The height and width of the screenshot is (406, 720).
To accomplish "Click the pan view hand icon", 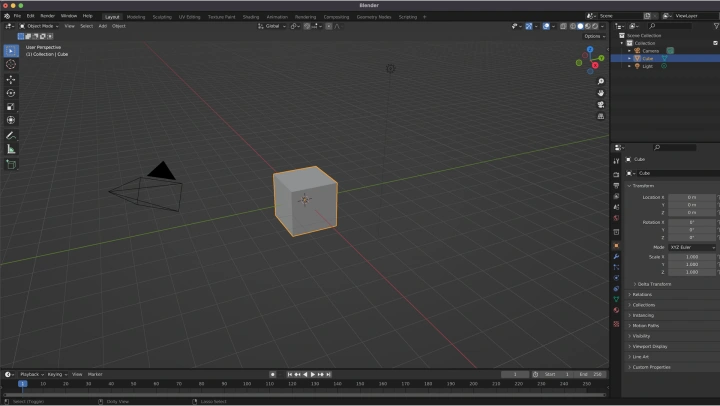I will point(601,93).
